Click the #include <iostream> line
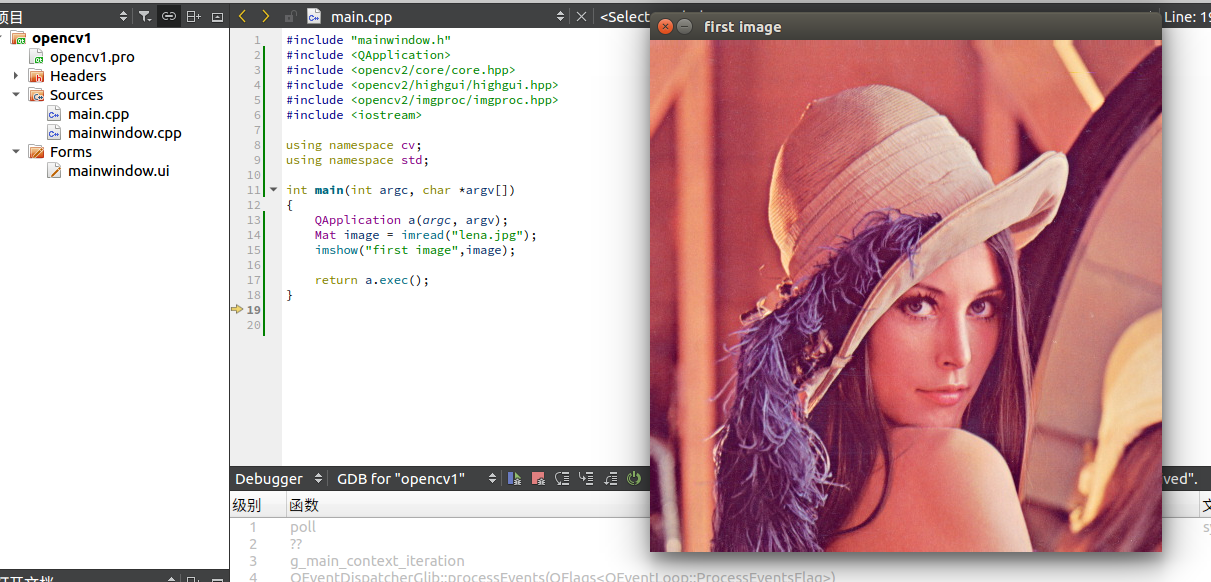This screenshot has height=582, width=1211. click(354, 115)
